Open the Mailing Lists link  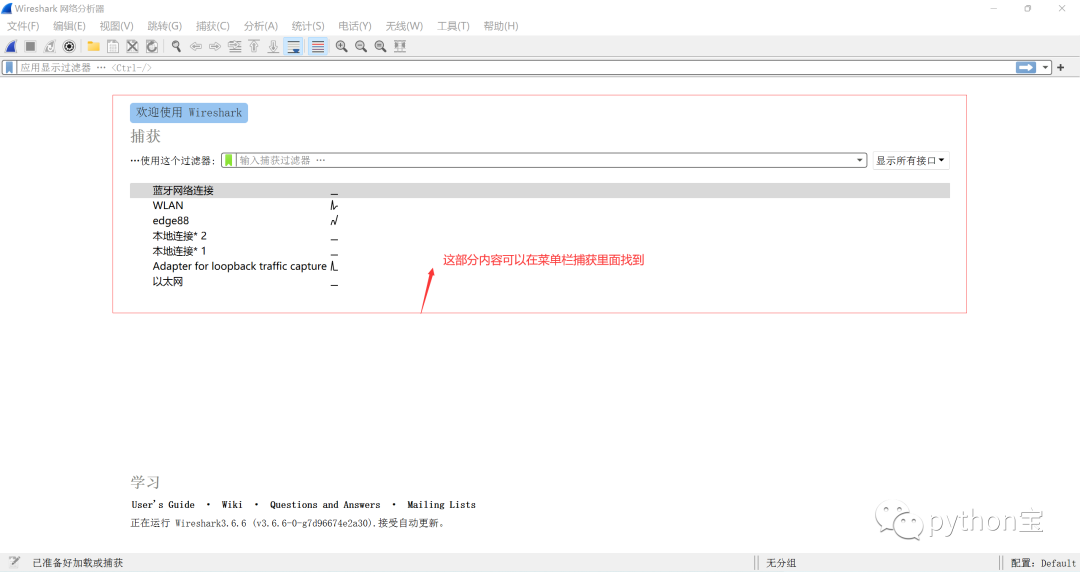(x=442, y=504)
